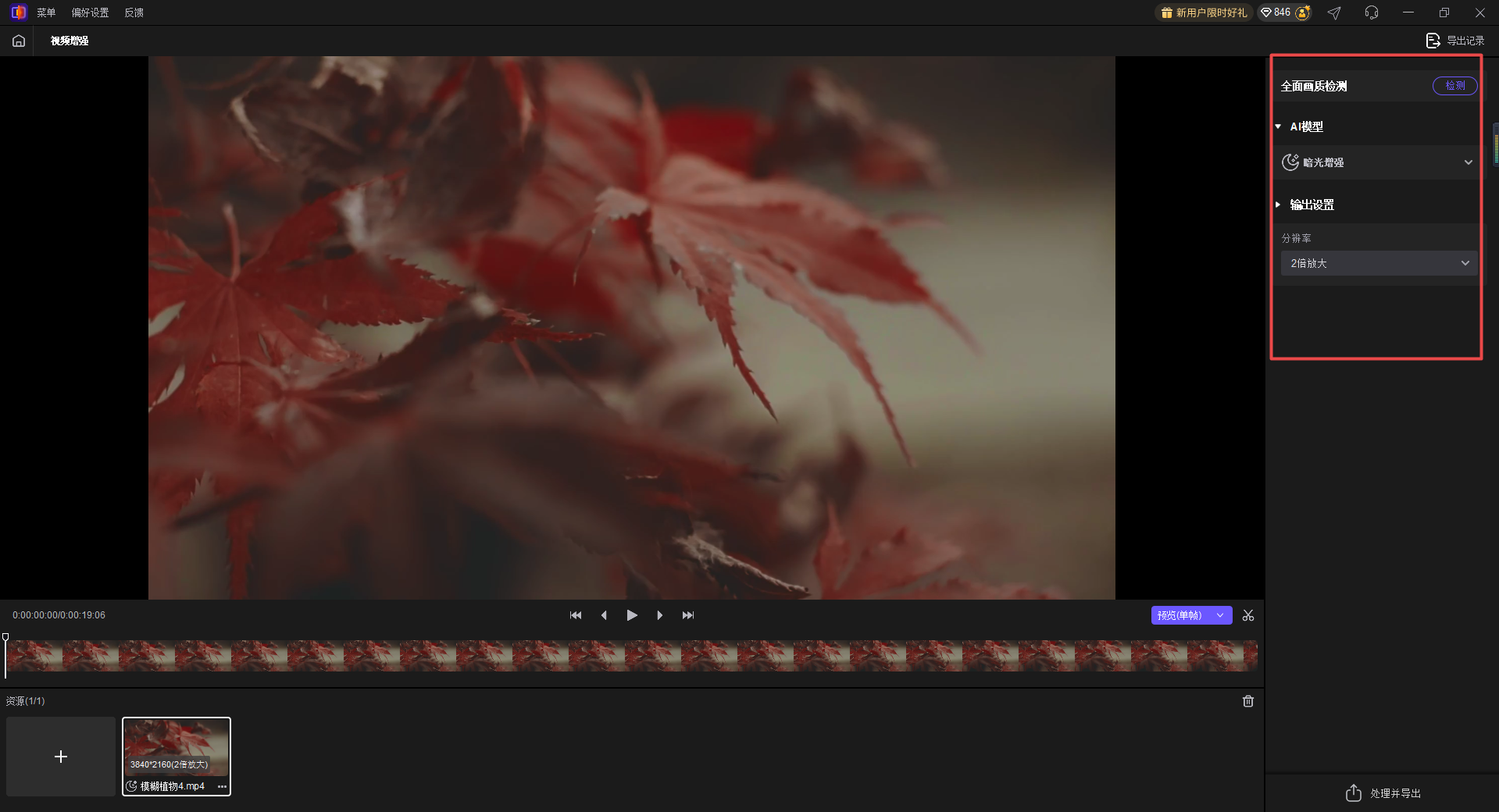Expand the 输出设置 section

click(x=1279, y=205)
